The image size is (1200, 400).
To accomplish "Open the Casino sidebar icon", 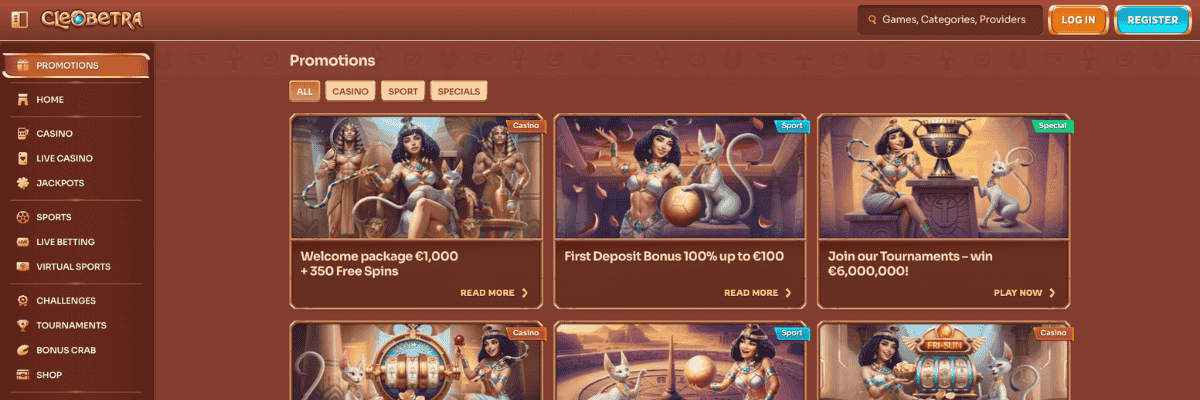I will pos(23,133).
